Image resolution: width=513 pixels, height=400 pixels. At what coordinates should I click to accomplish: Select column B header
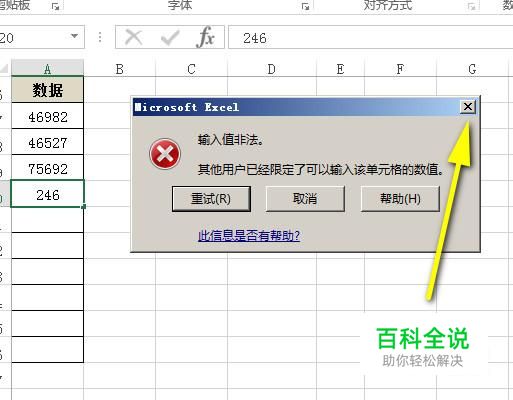click(120, 69)
